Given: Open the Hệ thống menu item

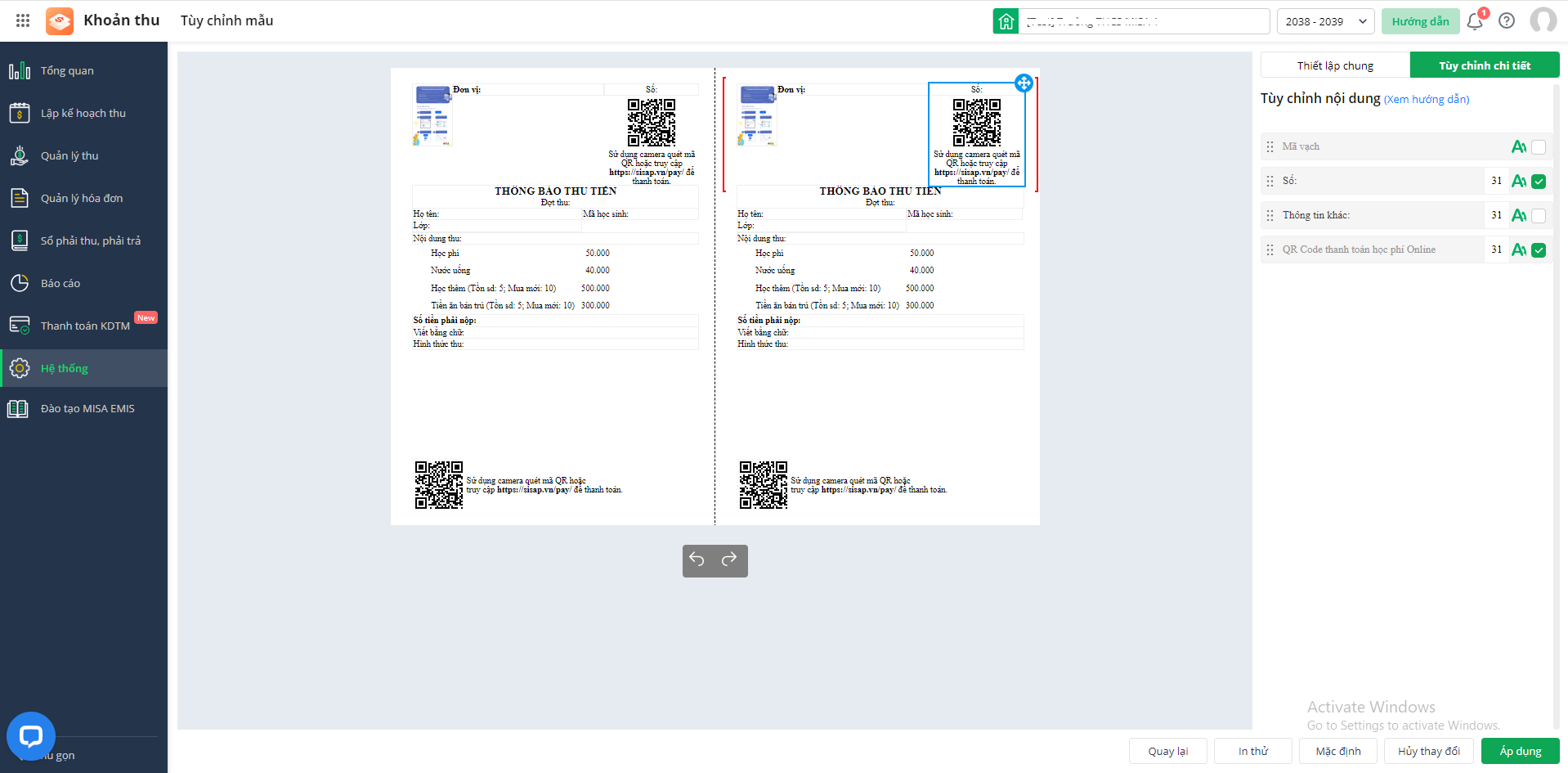Looking at the screenshot, I should 83,368.
